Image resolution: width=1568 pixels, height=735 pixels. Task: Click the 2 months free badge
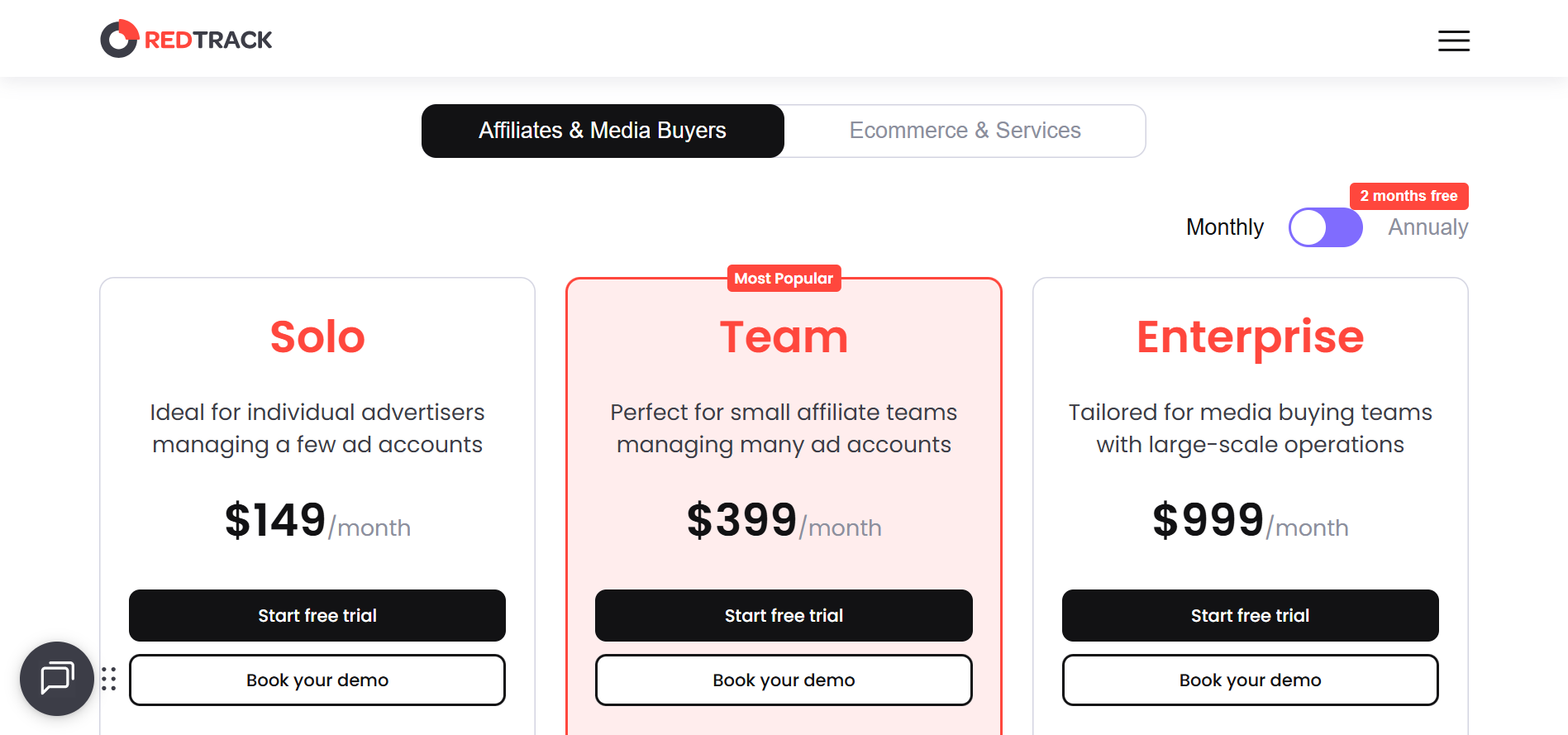(1408, 196)
